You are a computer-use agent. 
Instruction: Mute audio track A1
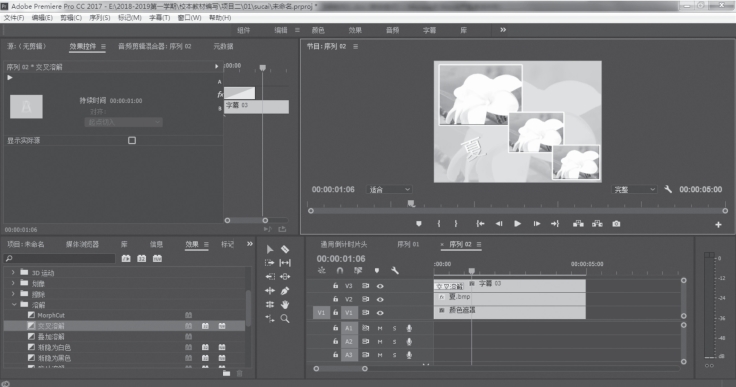pyautogui.click(x=380, y=328)
